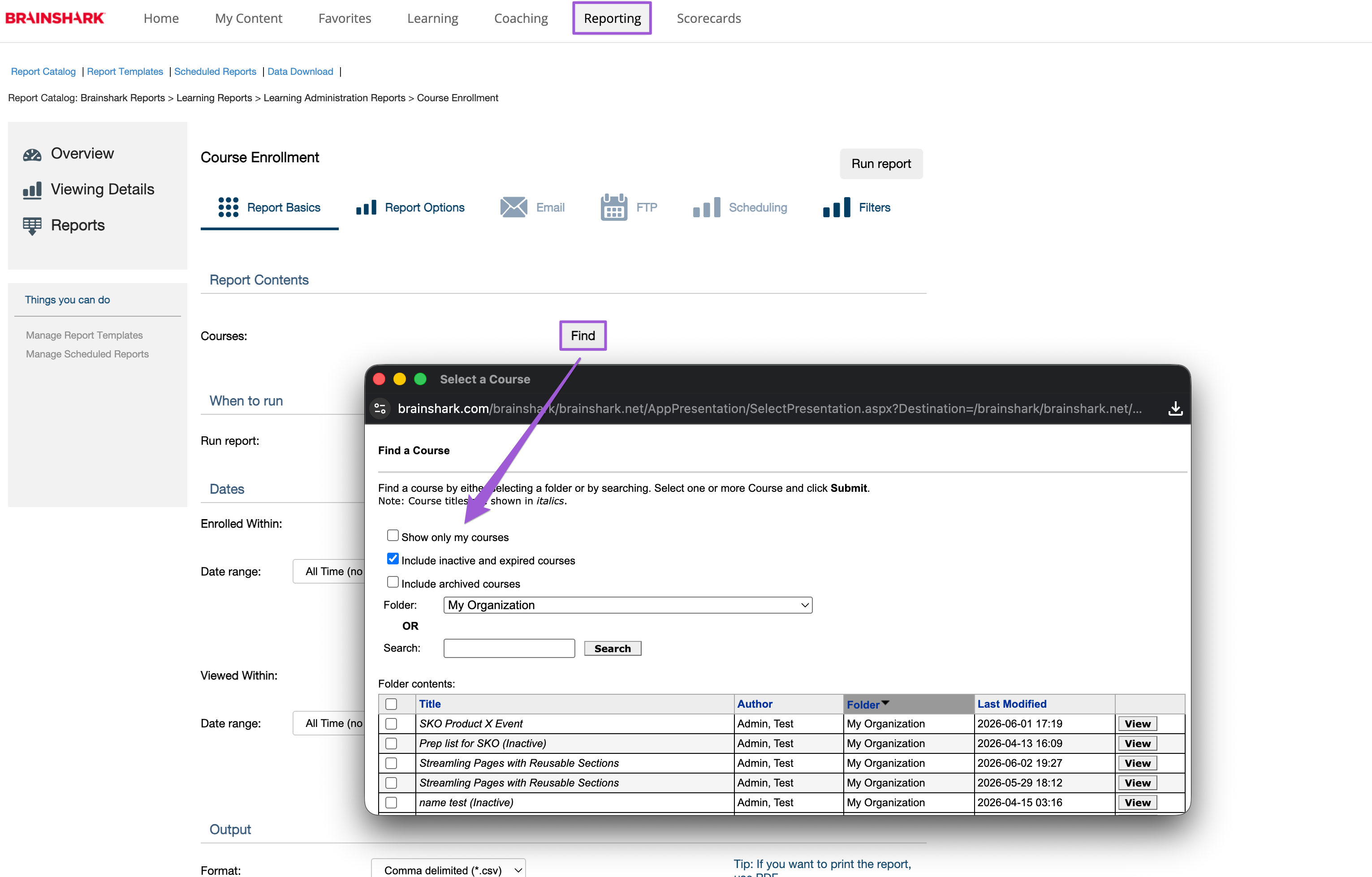Image resolution: width=1372 pixels, height=877 pixels.
Task: Open the Overview dashboard icon in sidebar
Action: (32, 155)
